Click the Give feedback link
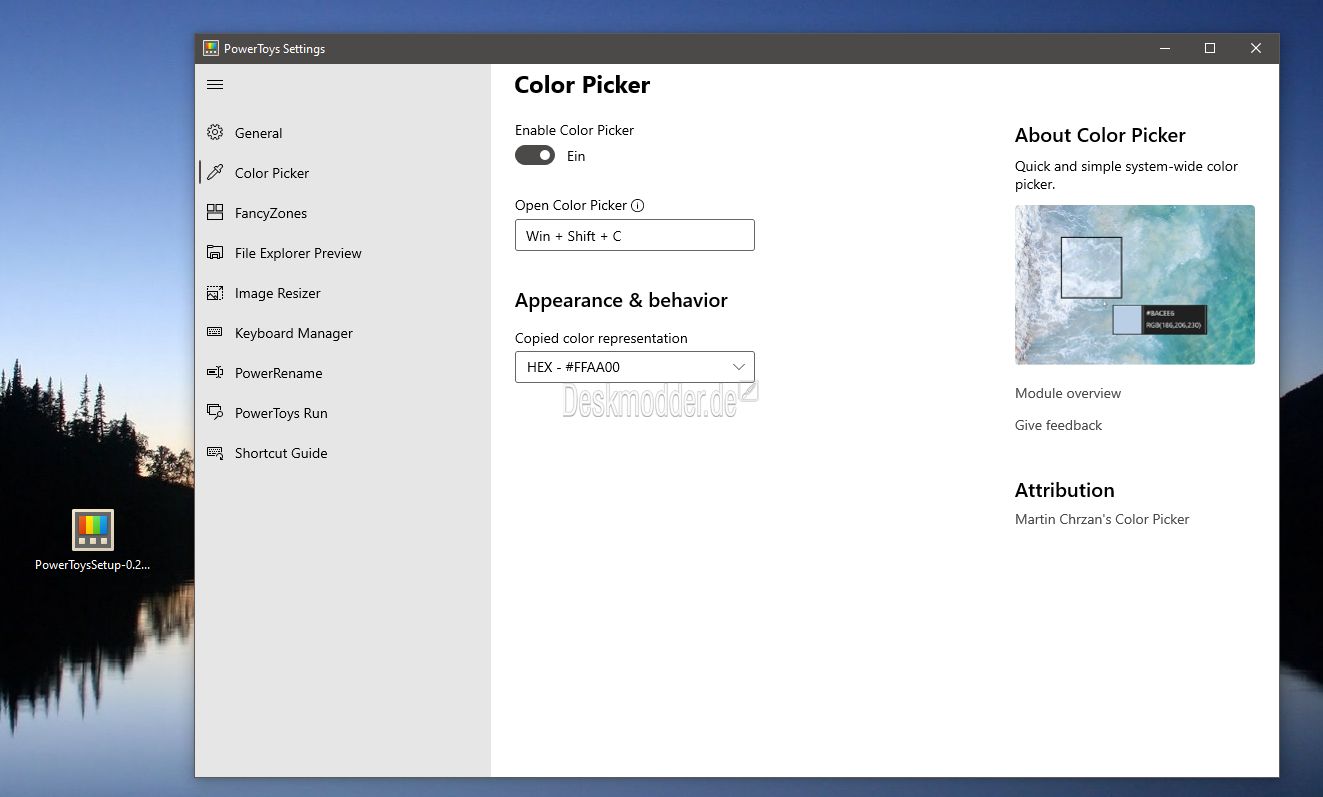Image resolution: width=1323 pixels, height=797 pixels. [1058, 425]
